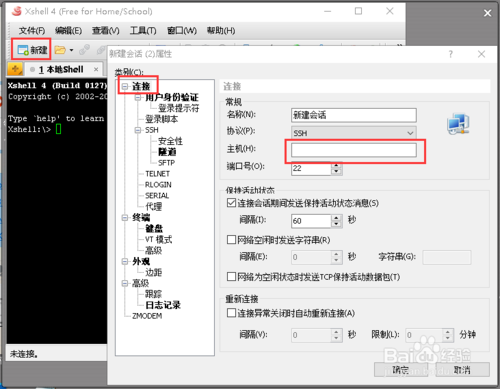Collapse the 连接 tree node
This screenshot has width=500, height=389.
tap(125, 87)
